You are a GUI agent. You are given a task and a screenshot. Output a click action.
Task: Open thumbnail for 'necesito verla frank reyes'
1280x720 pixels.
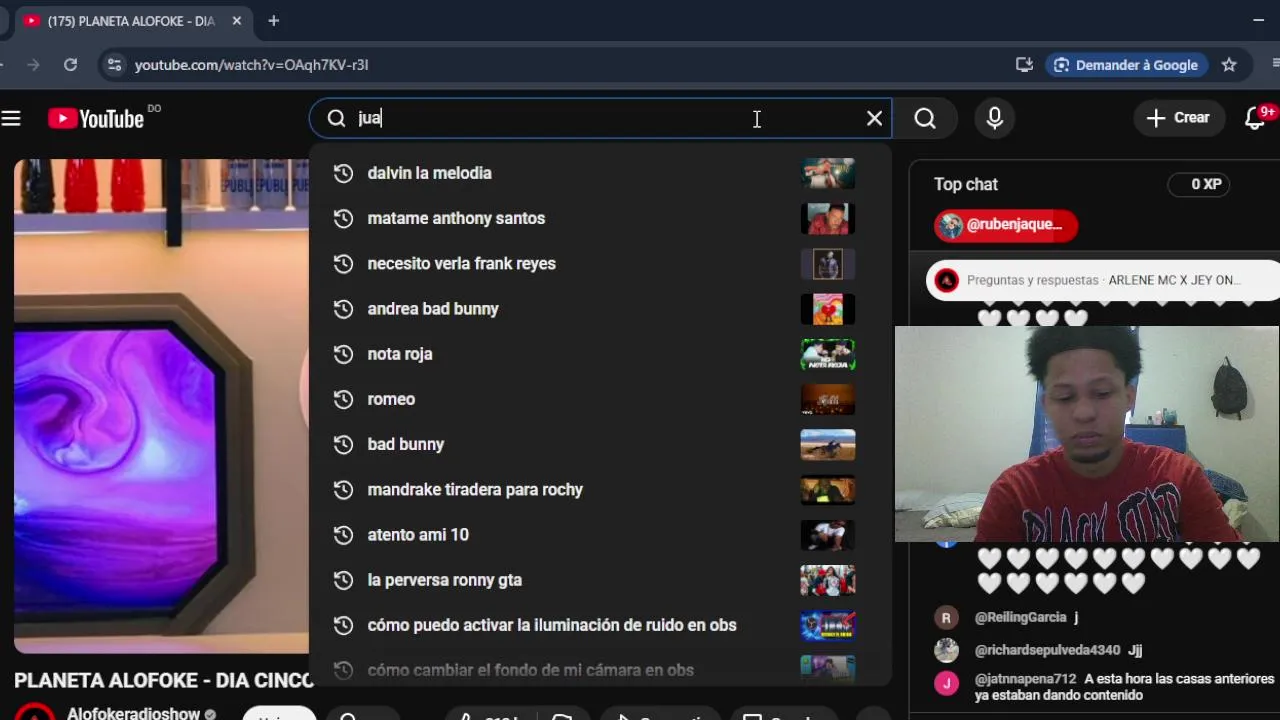tap(828, 263)
